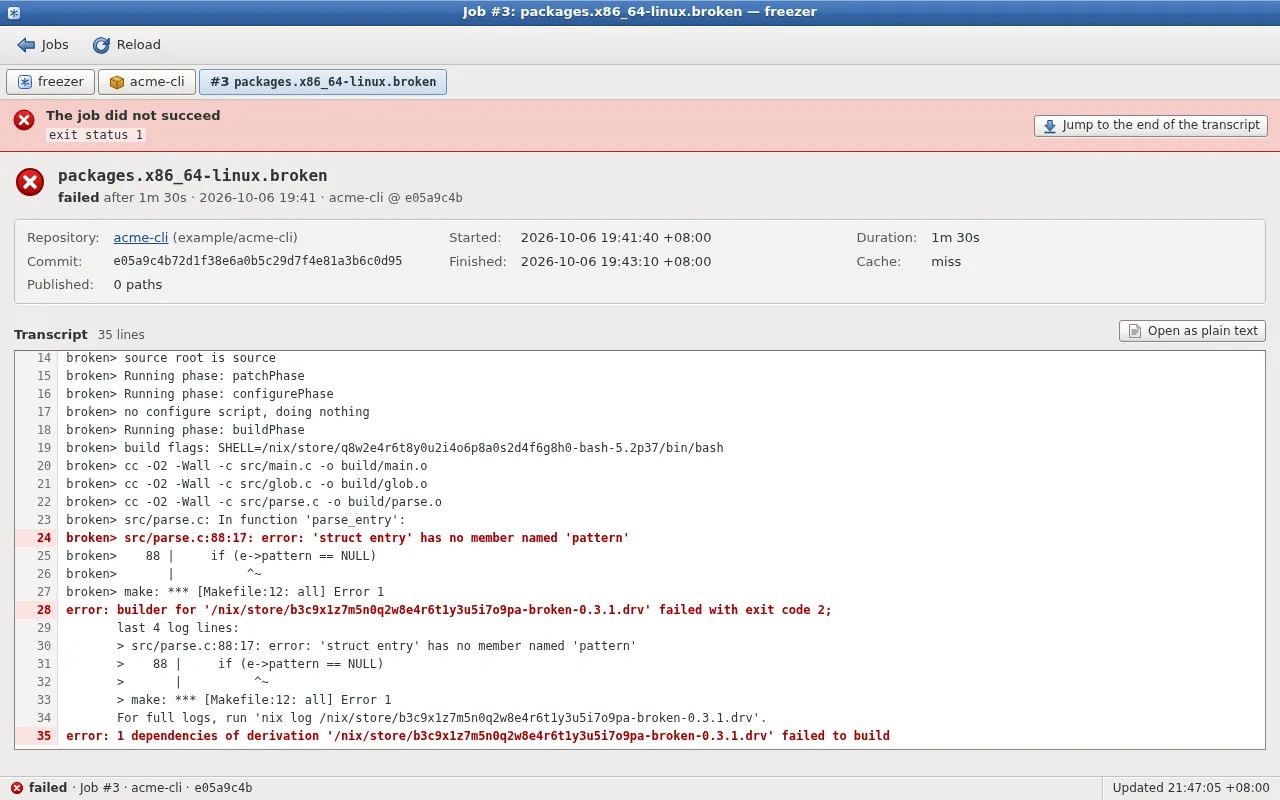This screenshot has width=1280, height=800.
Task: Click the large failed status icon beside the job name
Action: (30, 182)
